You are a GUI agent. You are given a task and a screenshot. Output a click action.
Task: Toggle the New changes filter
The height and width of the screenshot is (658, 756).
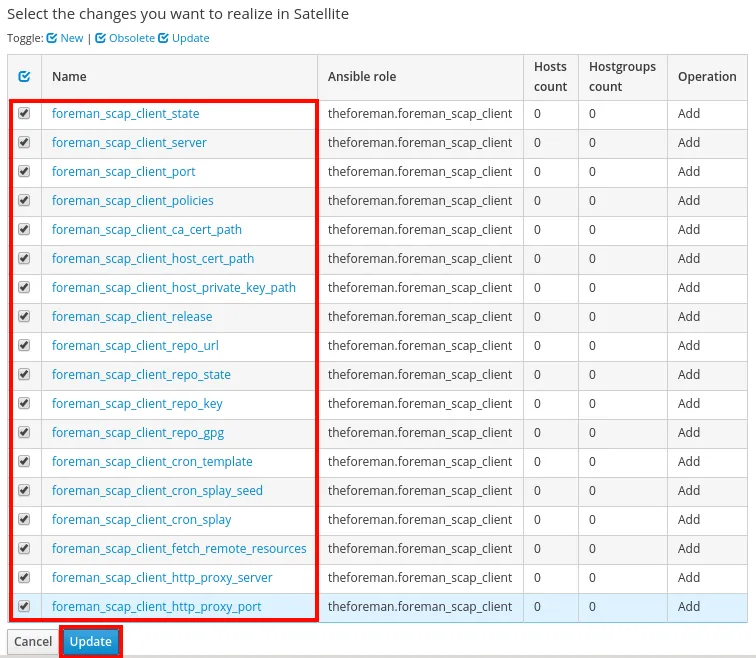tap(65, 38)
